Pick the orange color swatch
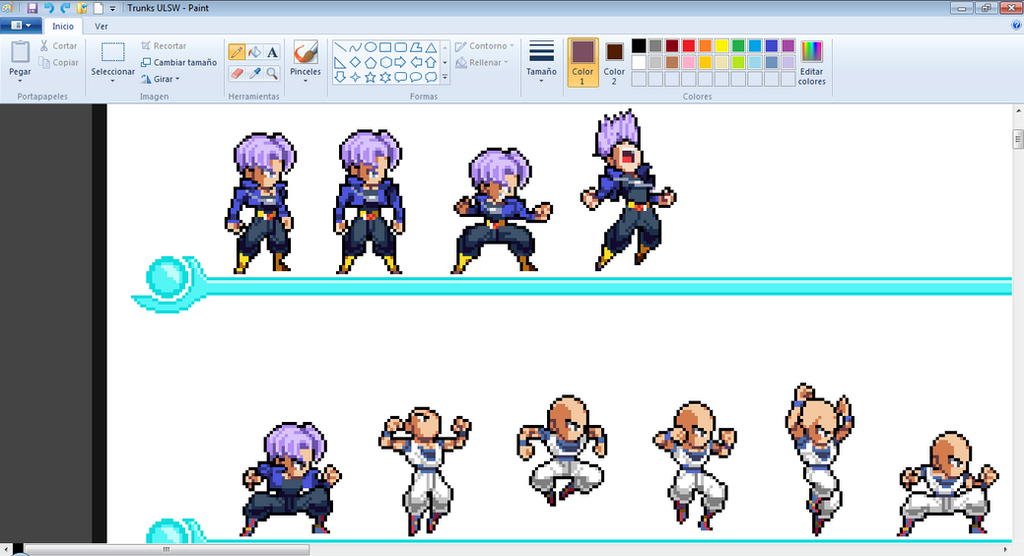 (705, 46)
